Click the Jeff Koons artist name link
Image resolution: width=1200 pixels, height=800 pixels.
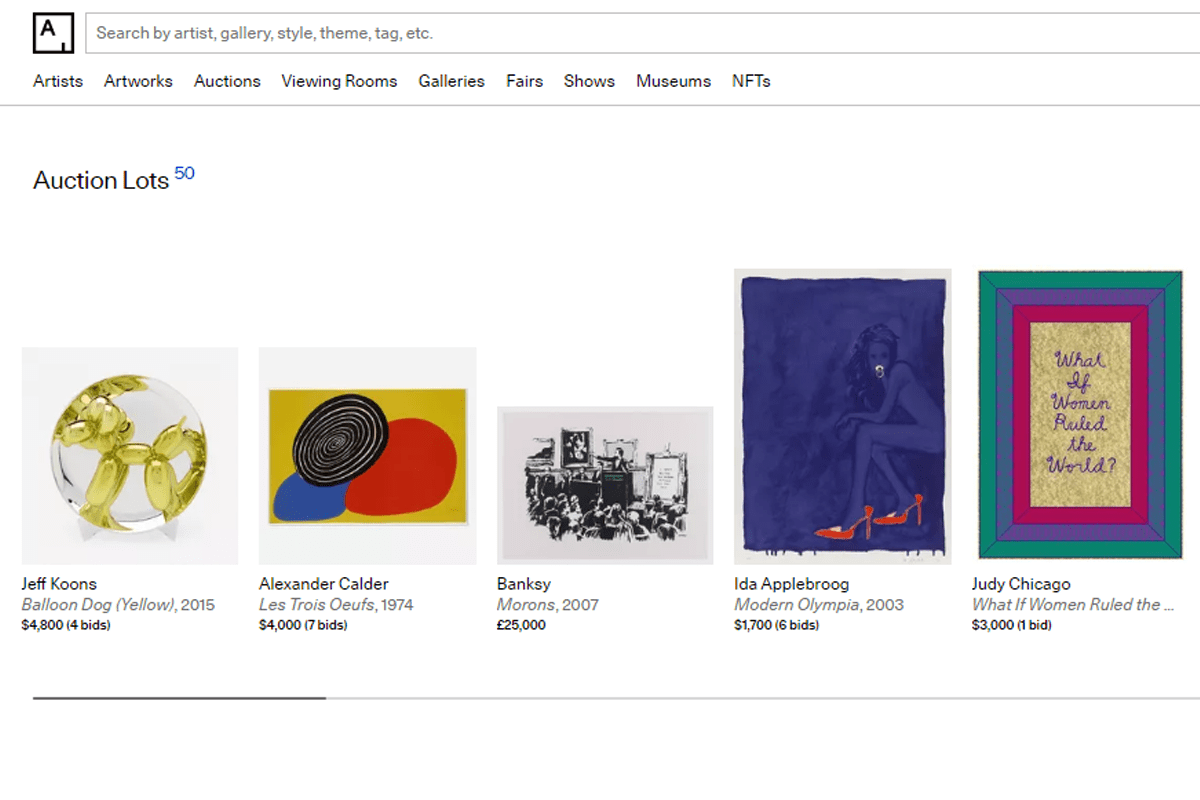[x=59, y=584]
